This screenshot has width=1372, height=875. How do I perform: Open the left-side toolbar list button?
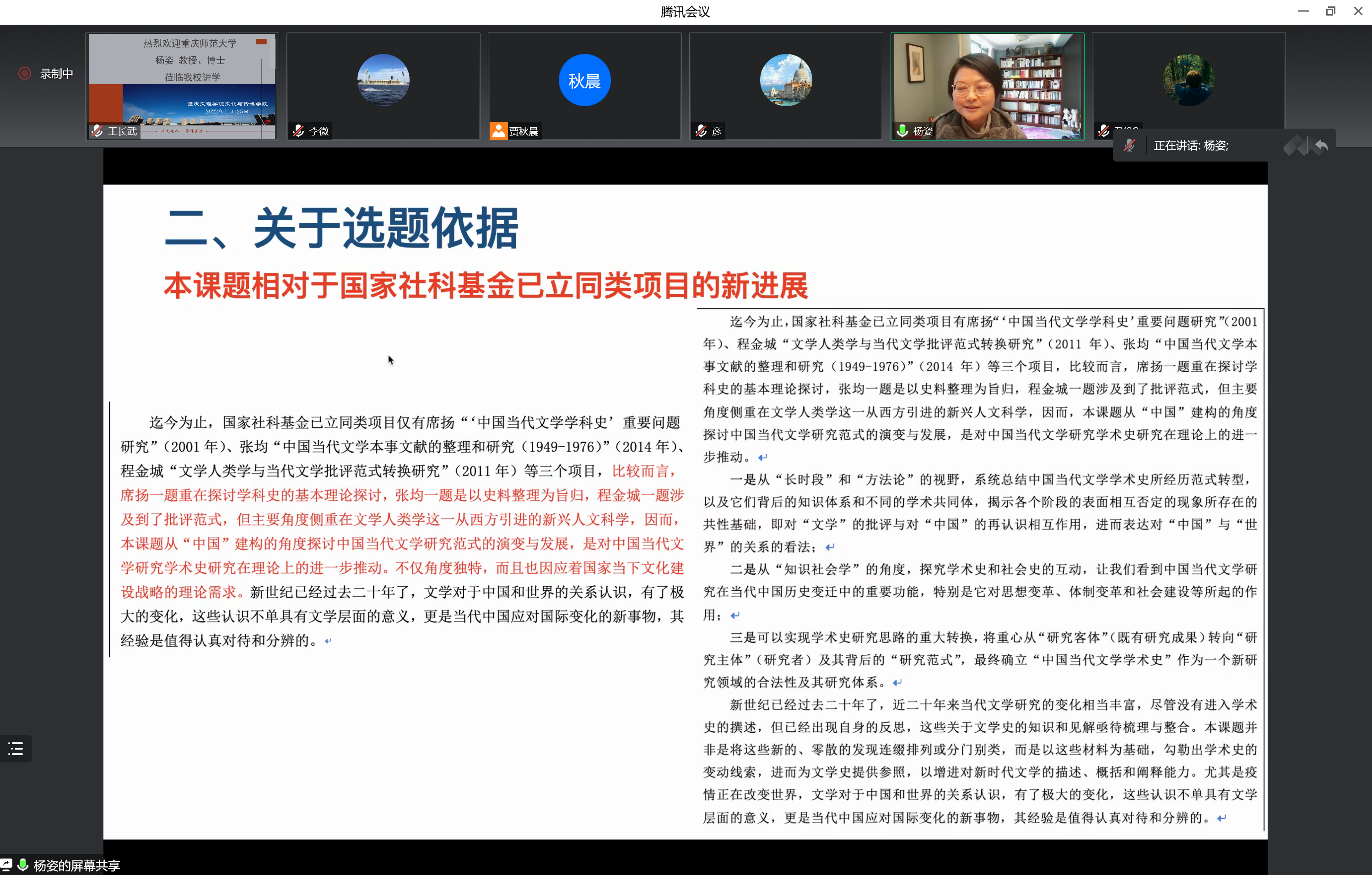[x=16, y=749]
